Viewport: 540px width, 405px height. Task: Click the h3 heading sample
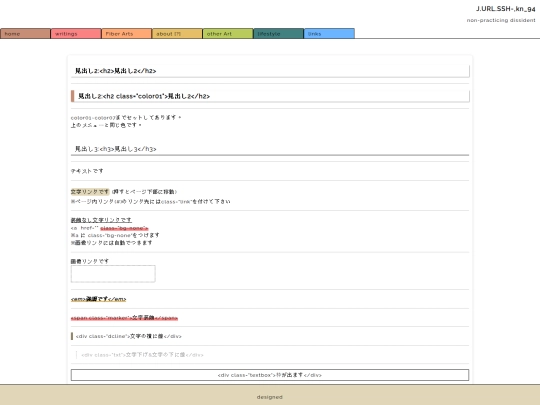[270, 149]
